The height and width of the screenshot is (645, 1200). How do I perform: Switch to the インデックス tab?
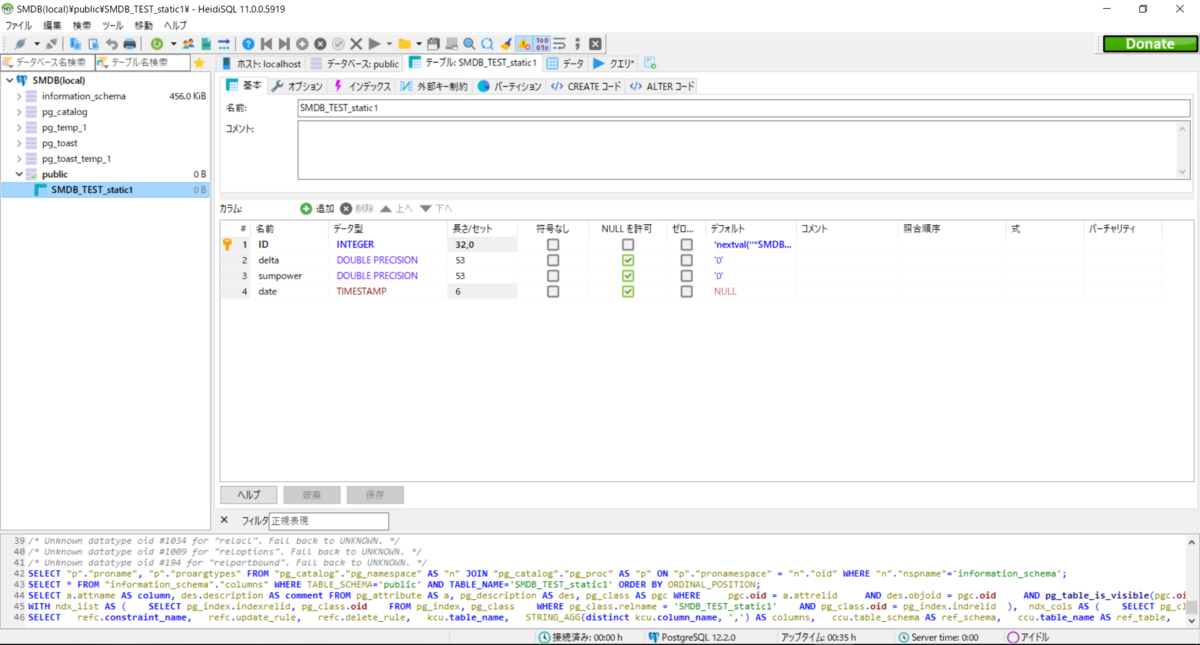361,86
